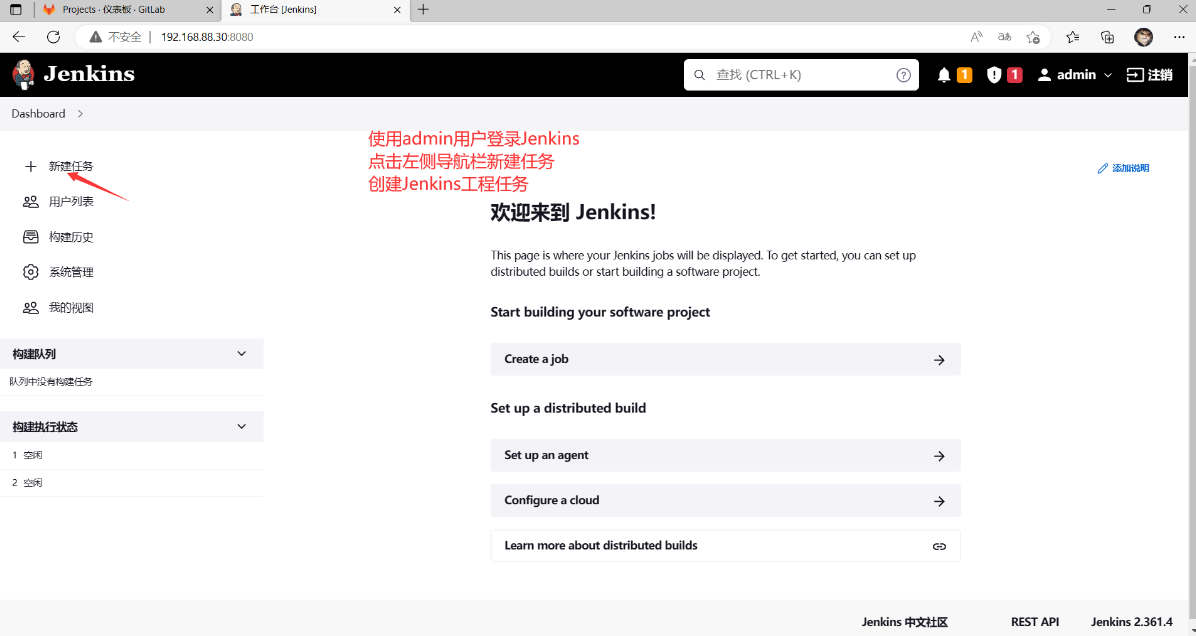Click Create a job

(725, 359)
